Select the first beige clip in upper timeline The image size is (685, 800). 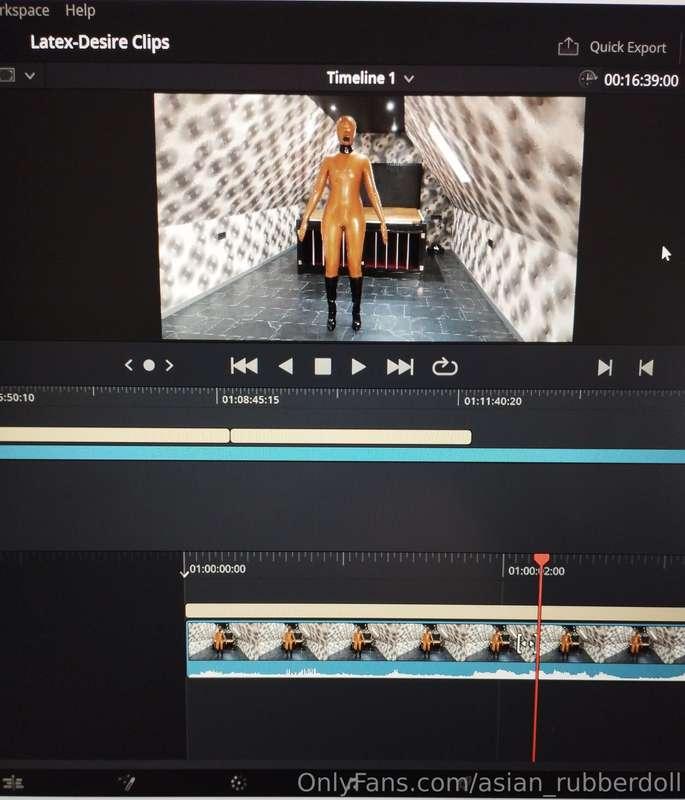(114, 435)
